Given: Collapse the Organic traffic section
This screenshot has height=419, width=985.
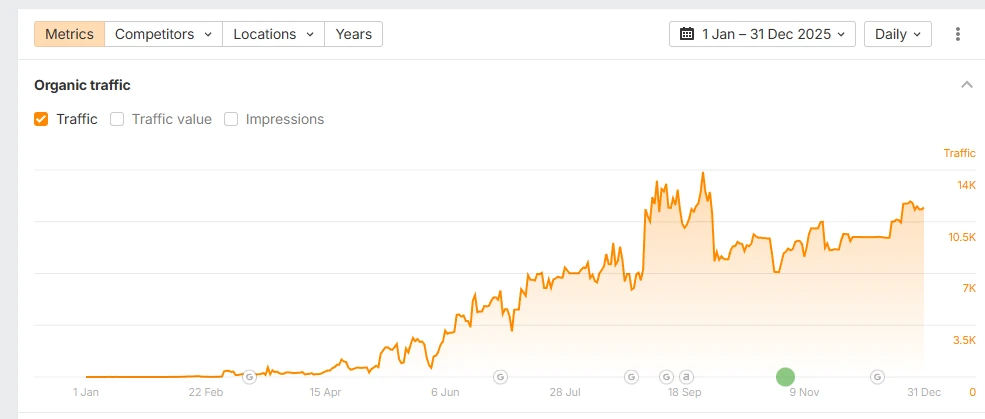Looking at the screenshot, I should point(967,85).
